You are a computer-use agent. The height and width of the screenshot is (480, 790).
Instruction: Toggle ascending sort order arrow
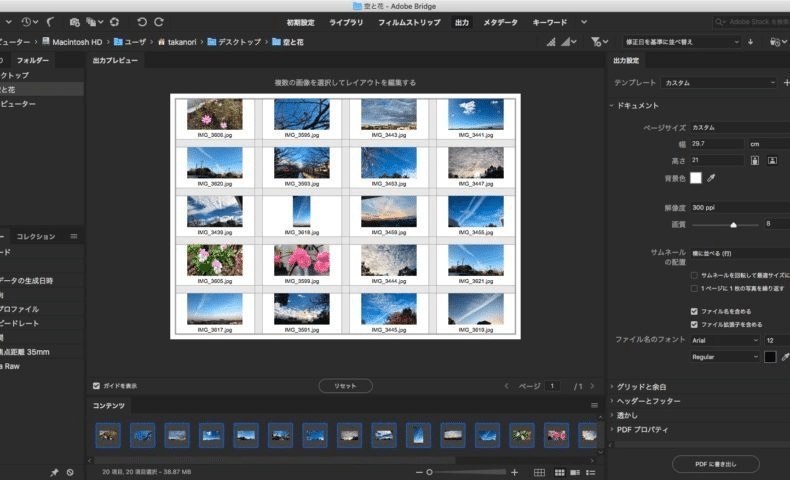tap(750, 42)
